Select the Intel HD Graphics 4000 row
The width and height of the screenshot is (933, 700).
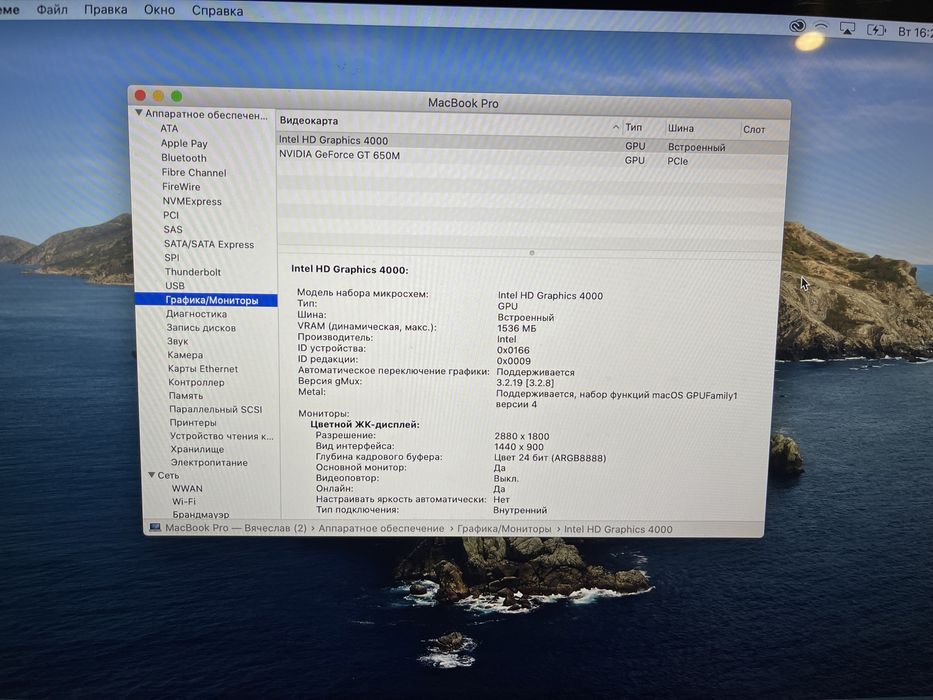click(533, 143)
